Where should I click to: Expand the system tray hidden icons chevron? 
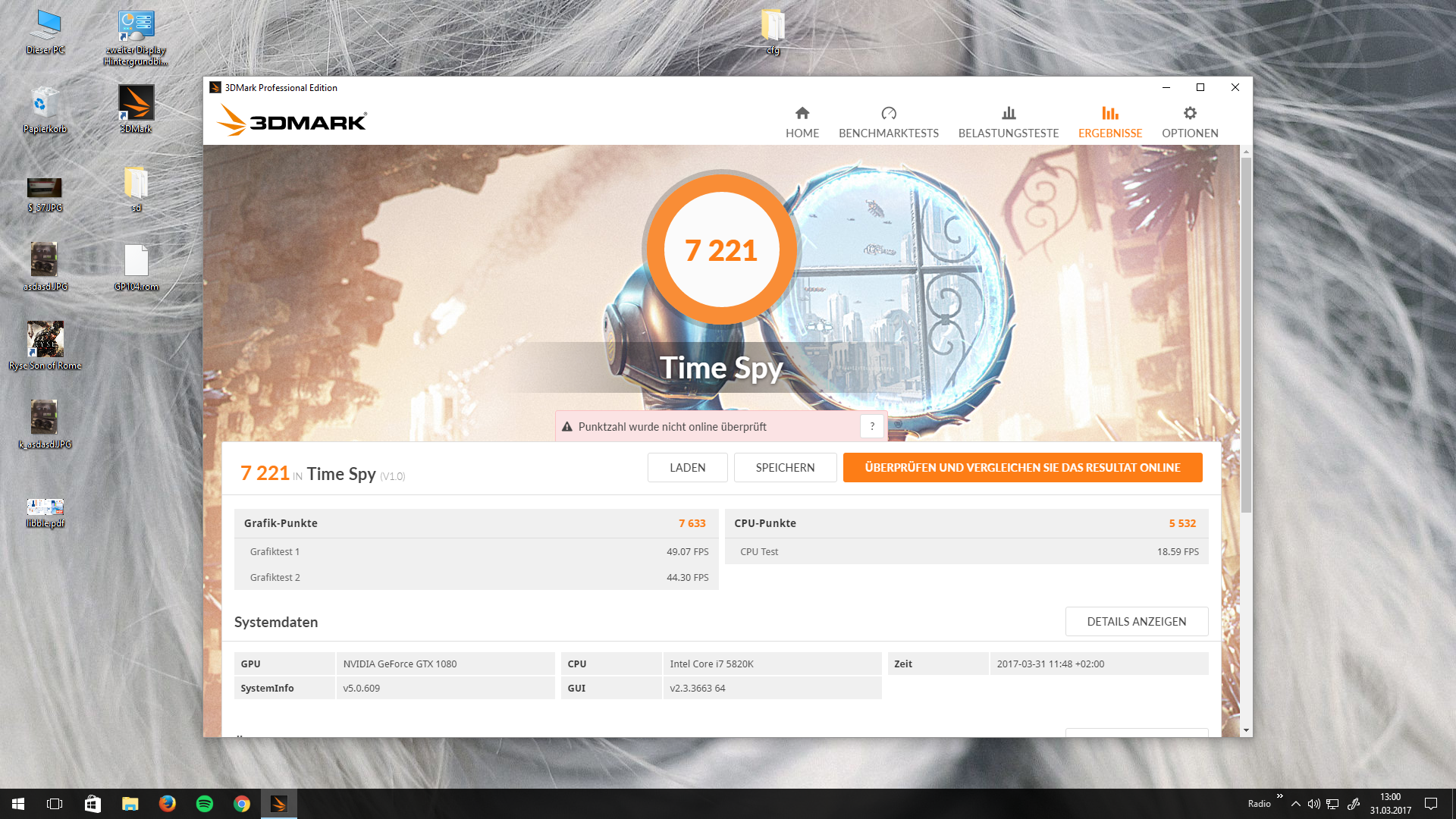(x=1296, y=804)
